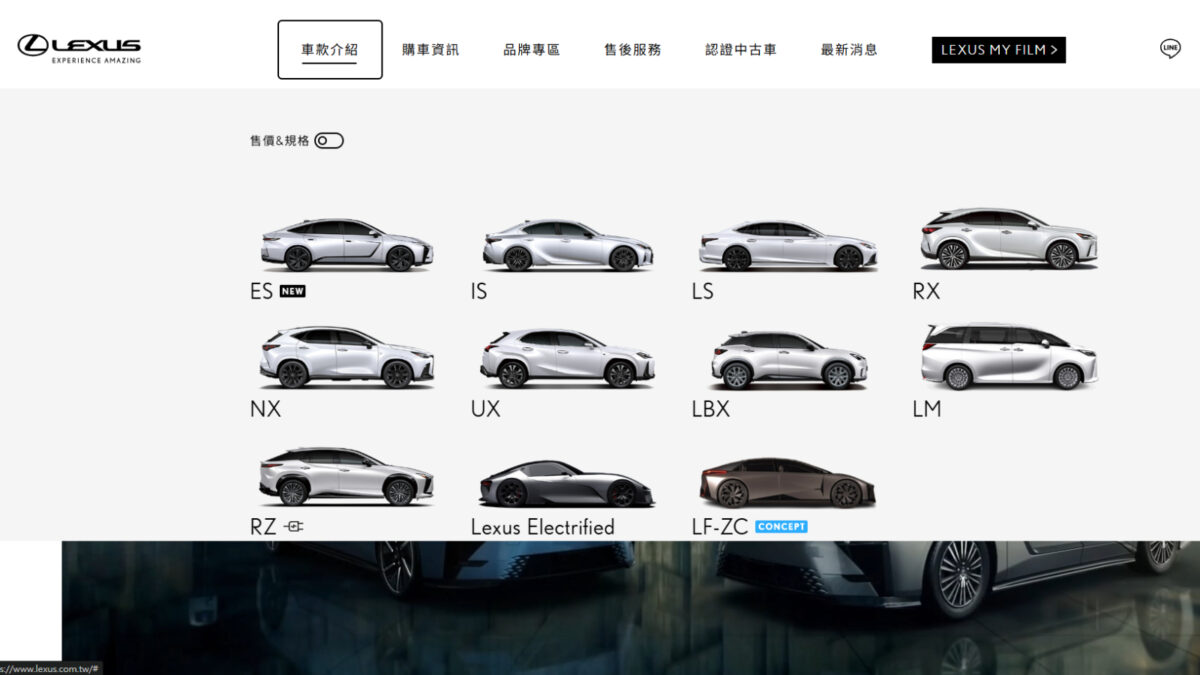Click the LM model name

coord(927,409)
